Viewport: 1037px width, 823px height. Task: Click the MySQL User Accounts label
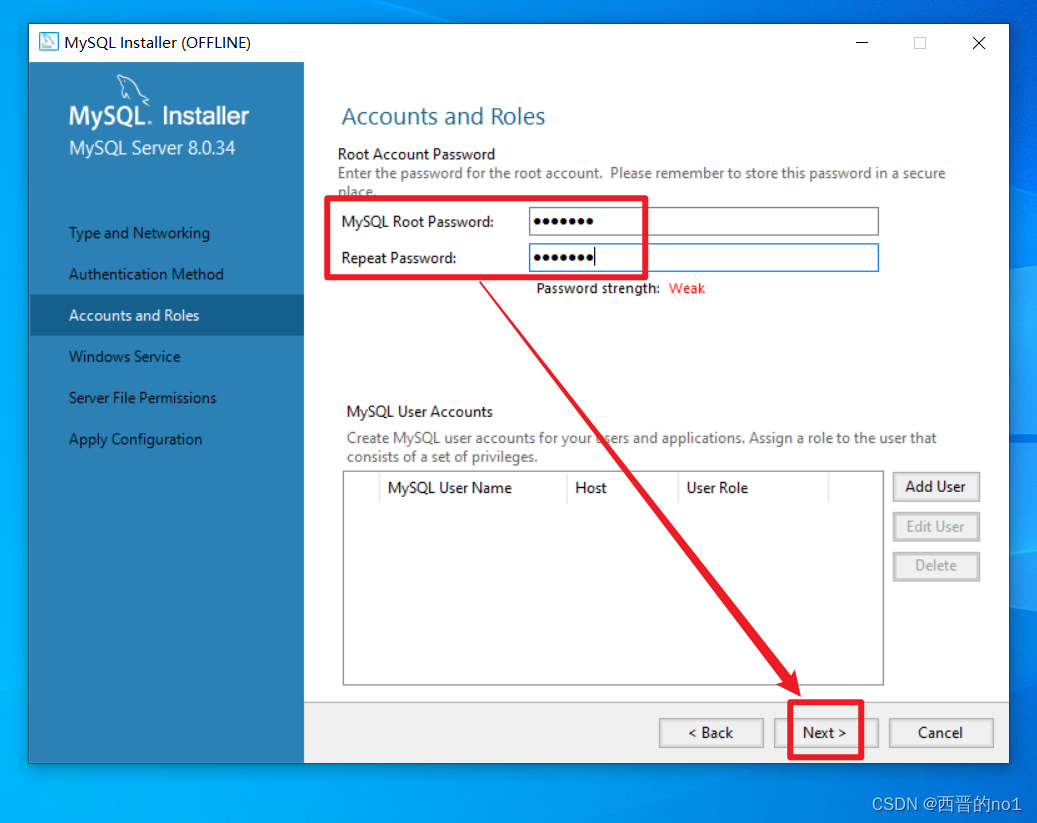(419, 412)
